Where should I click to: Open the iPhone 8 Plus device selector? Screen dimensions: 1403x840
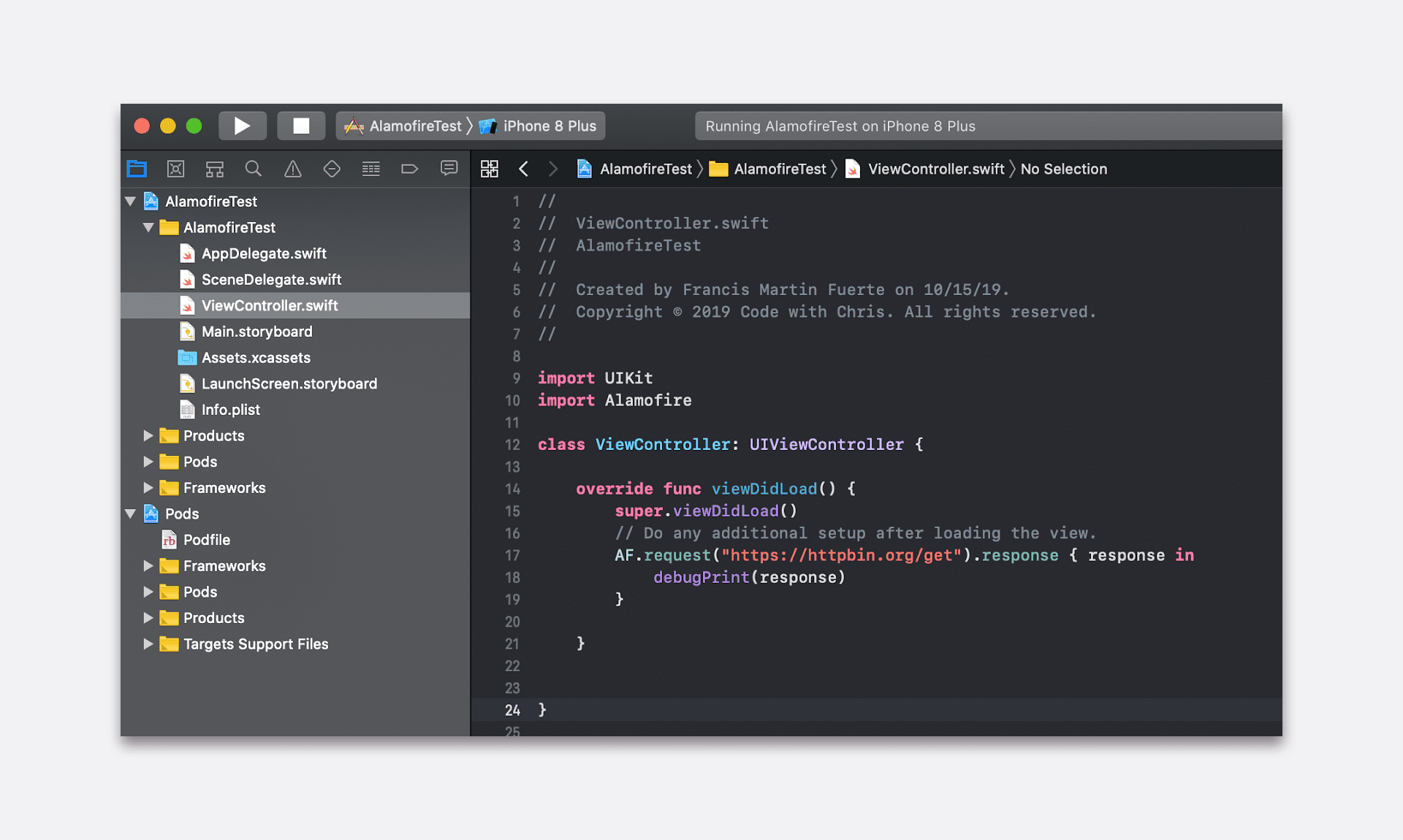(x=549, y=126)
